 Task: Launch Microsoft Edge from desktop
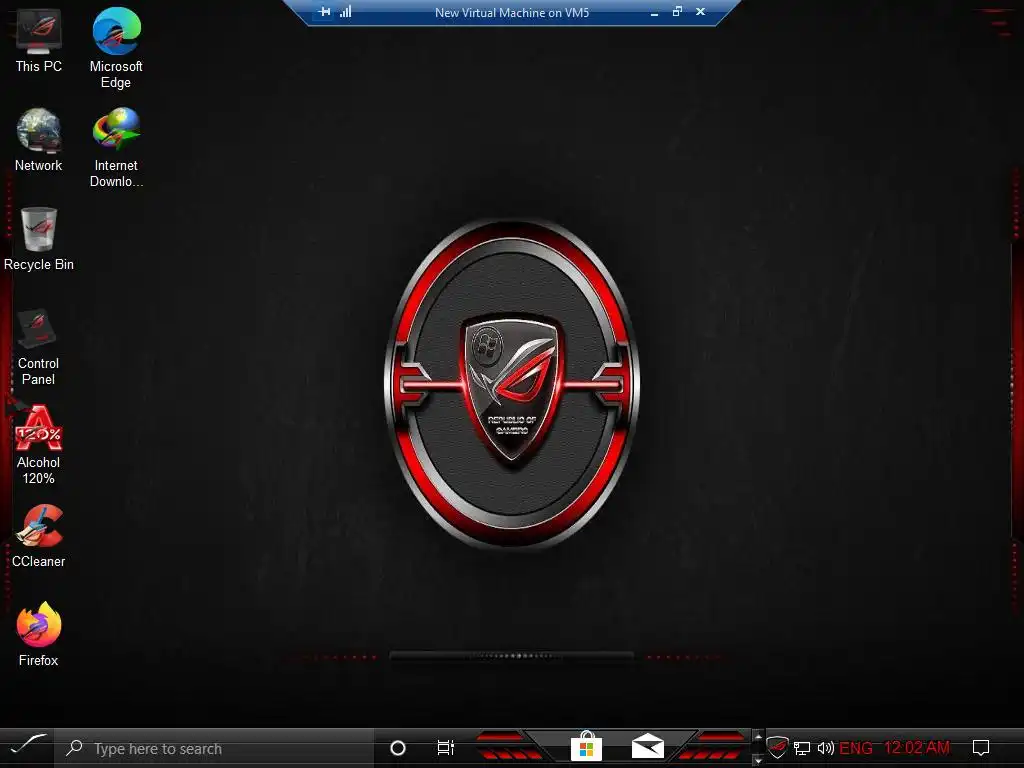pos(116,48)
